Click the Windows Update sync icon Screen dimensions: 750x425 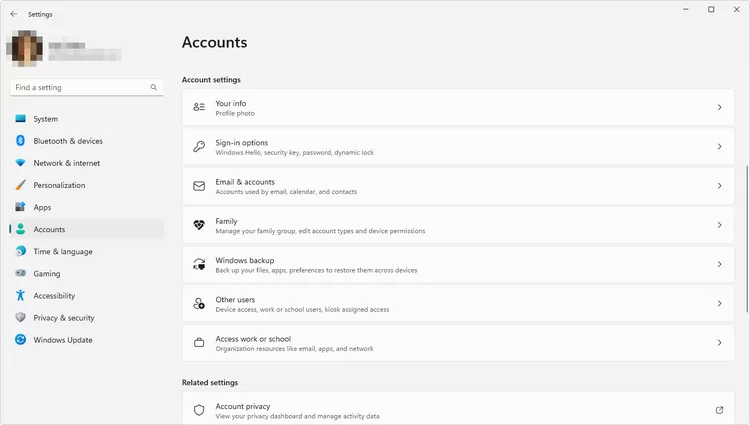(20, 339)
